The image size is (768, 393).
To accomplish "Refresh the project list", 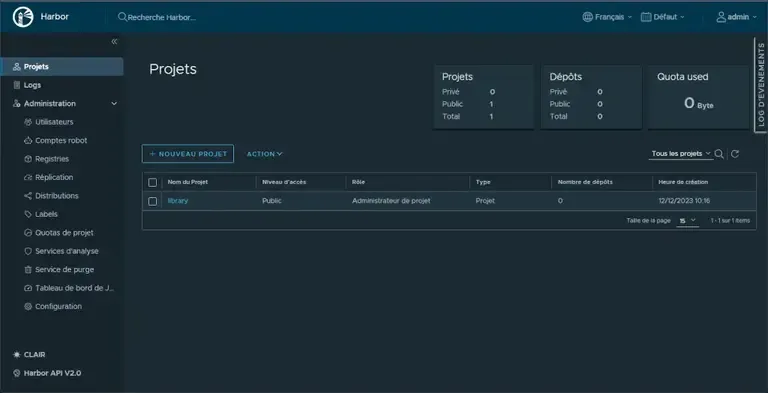I will (735, 154).
